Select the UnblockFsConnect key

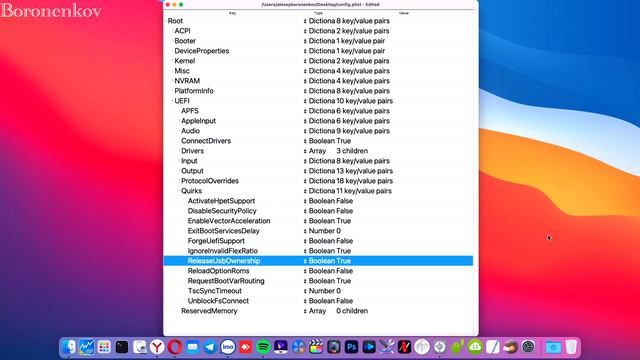coord(218,301)
